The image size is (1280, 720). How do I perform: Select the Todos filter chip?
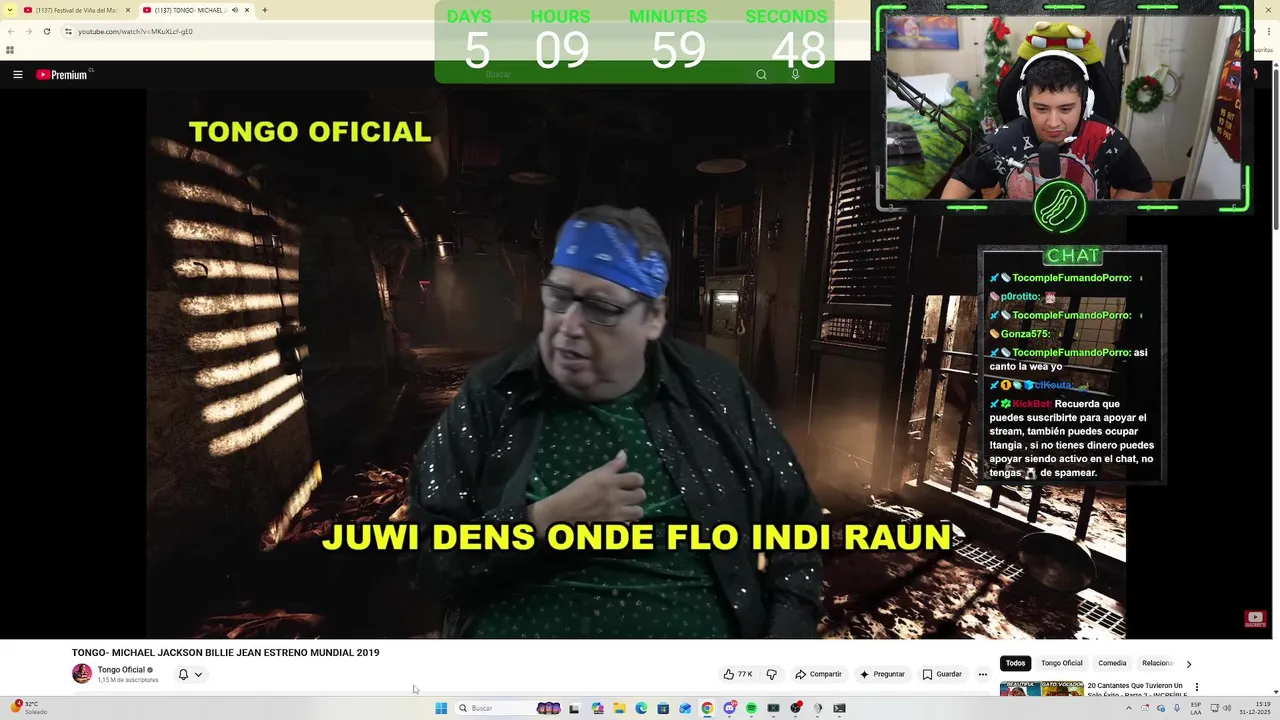[x=1015, y=663]
